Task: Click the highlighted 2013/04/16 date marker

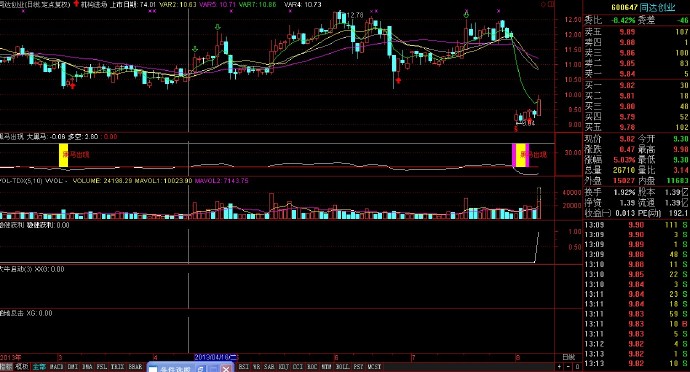Action: (216, 357)
